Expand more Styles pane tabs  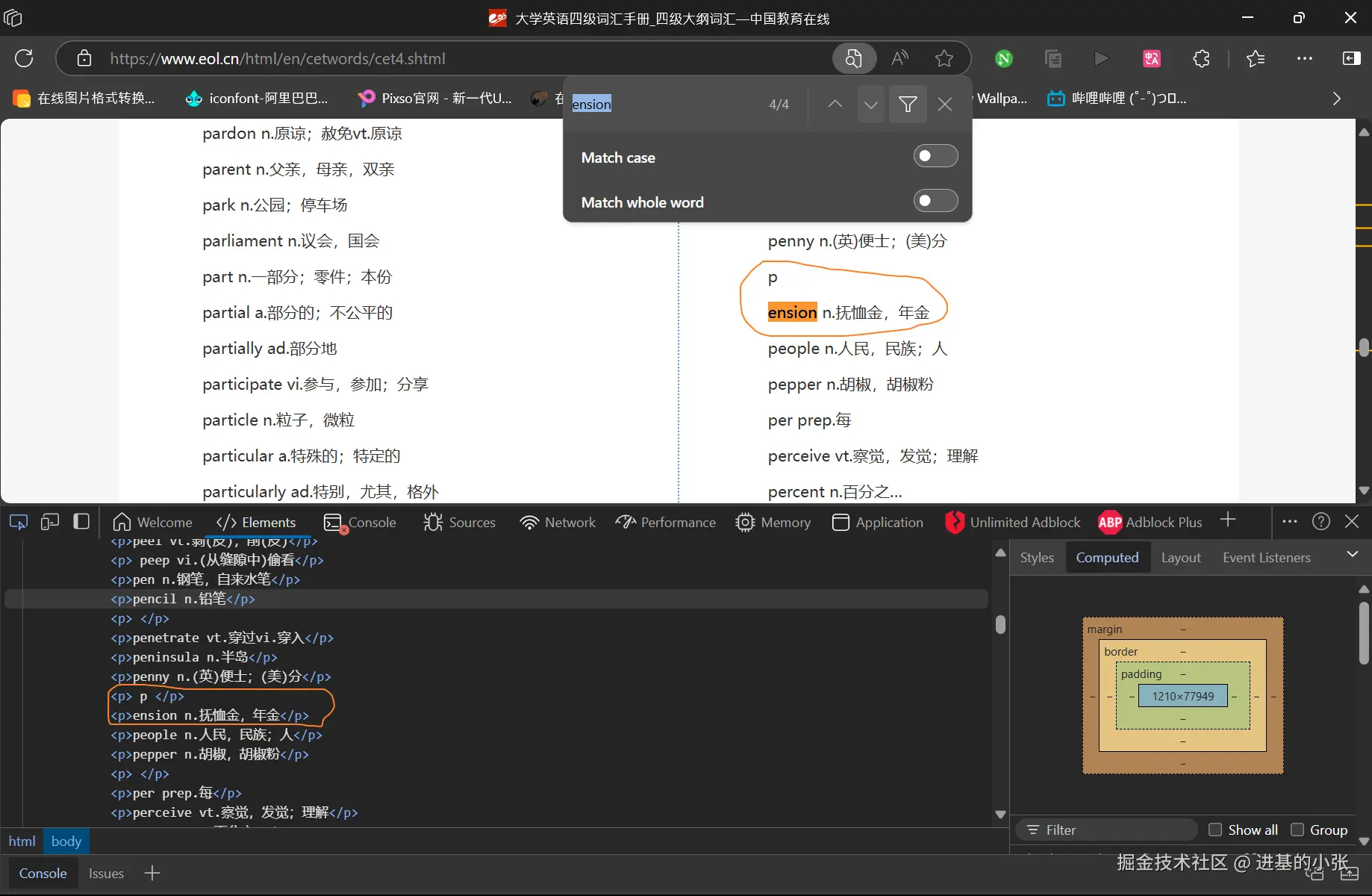click(x=1353, y=554)
